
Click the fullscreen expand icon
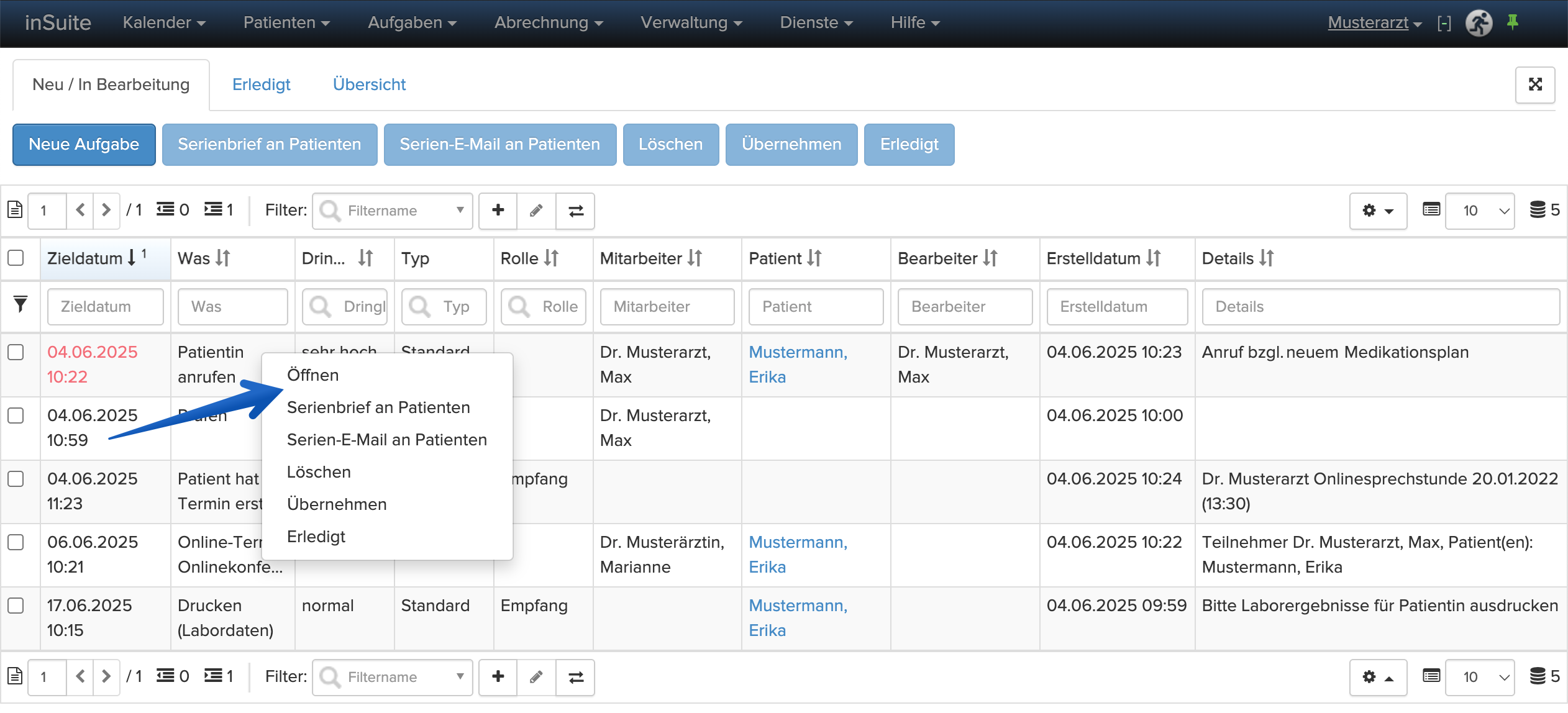point(1535,84)
